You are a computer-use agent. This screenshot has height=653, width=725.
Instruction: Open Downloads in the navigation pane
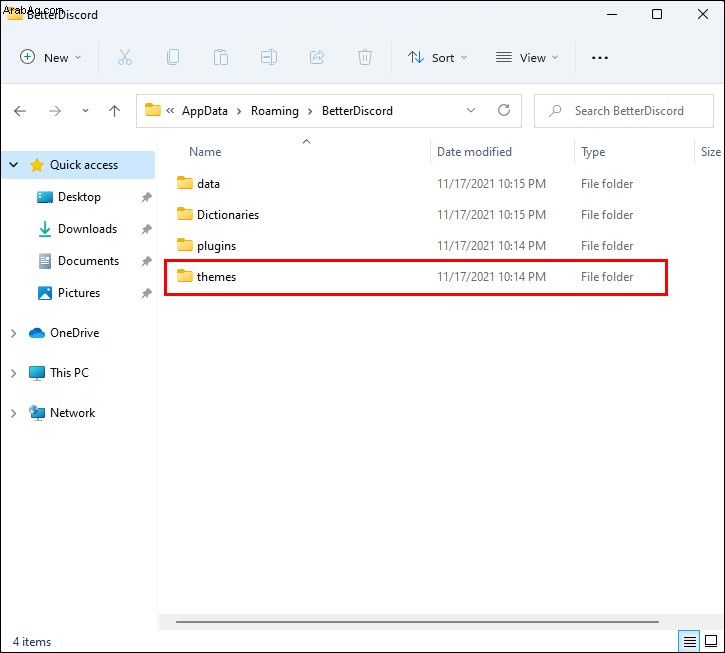tap(87, 229)
